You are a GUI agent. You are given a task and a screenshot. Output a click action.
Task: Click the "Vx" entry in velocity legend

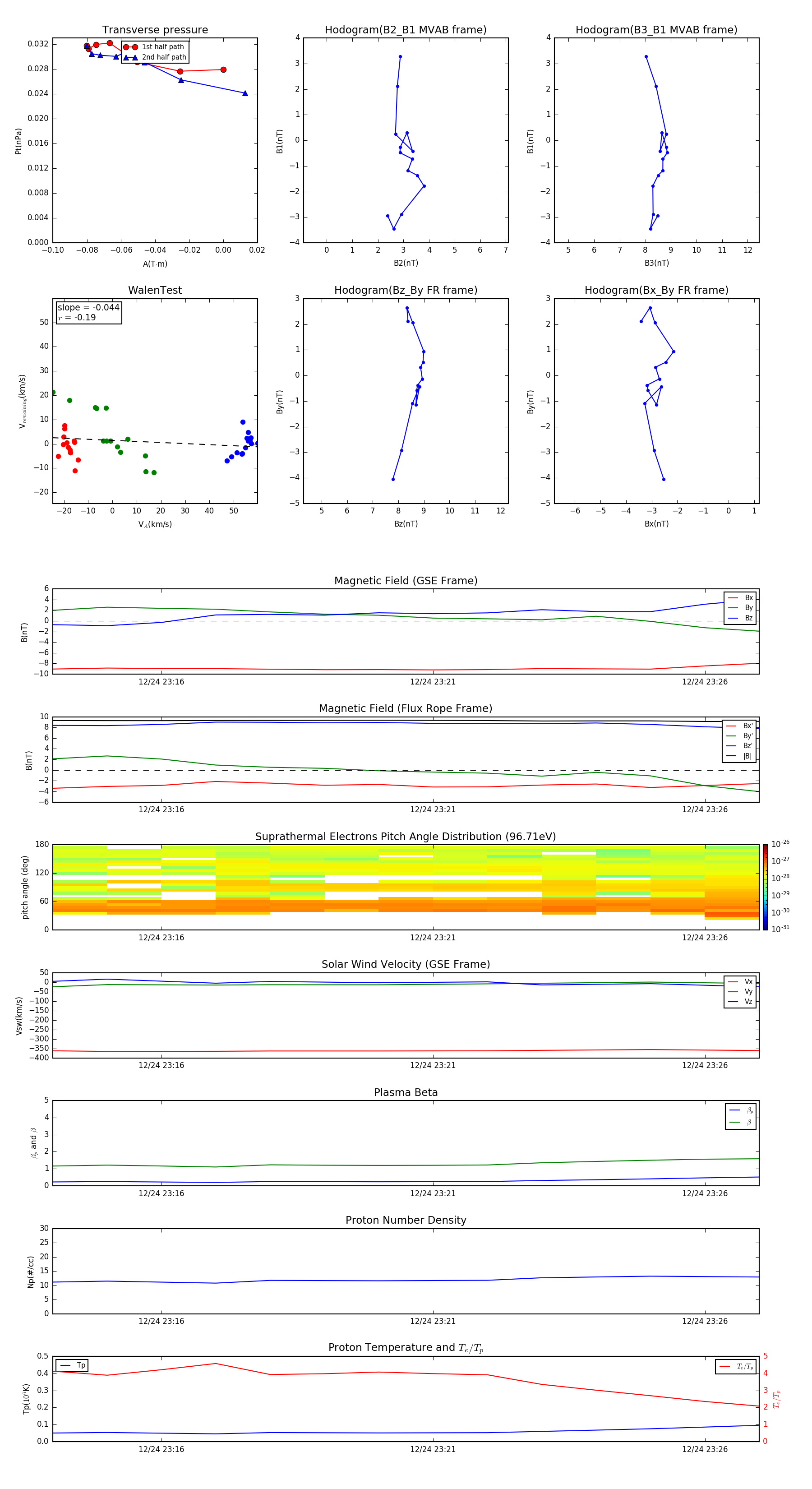tap(741, 981)
